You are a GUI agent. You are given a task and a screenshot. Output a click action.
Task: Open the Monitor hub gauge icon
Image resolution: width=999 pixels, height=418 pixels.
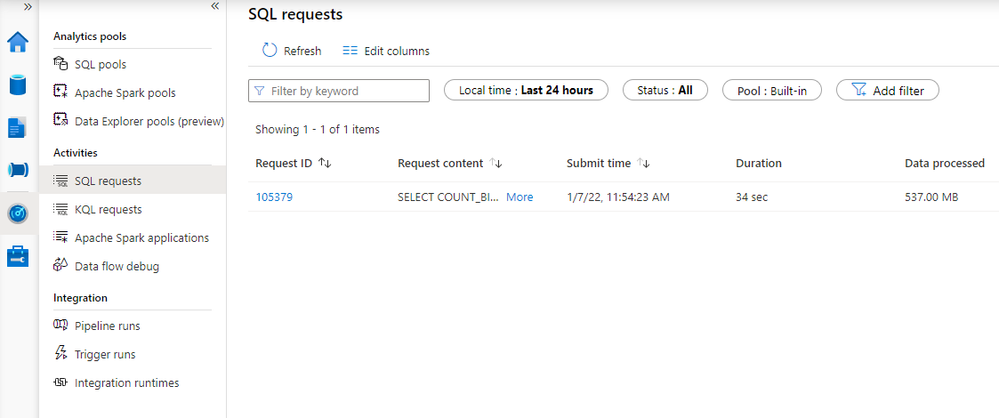[18, 214]
